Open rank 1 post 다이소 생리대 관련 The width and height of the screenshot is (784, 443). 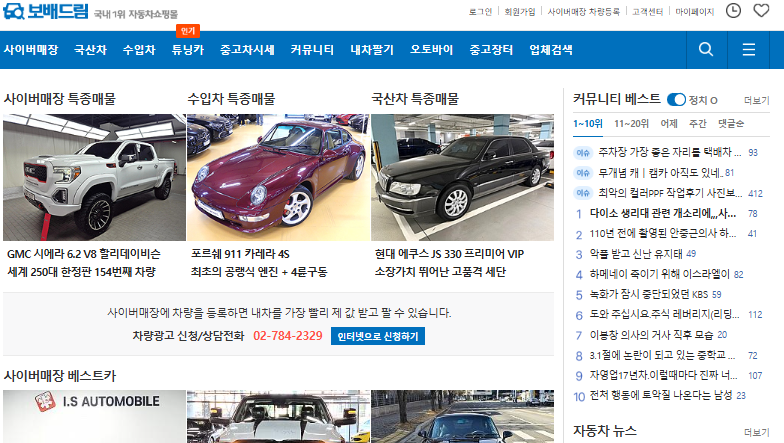[x=662, y=214]
